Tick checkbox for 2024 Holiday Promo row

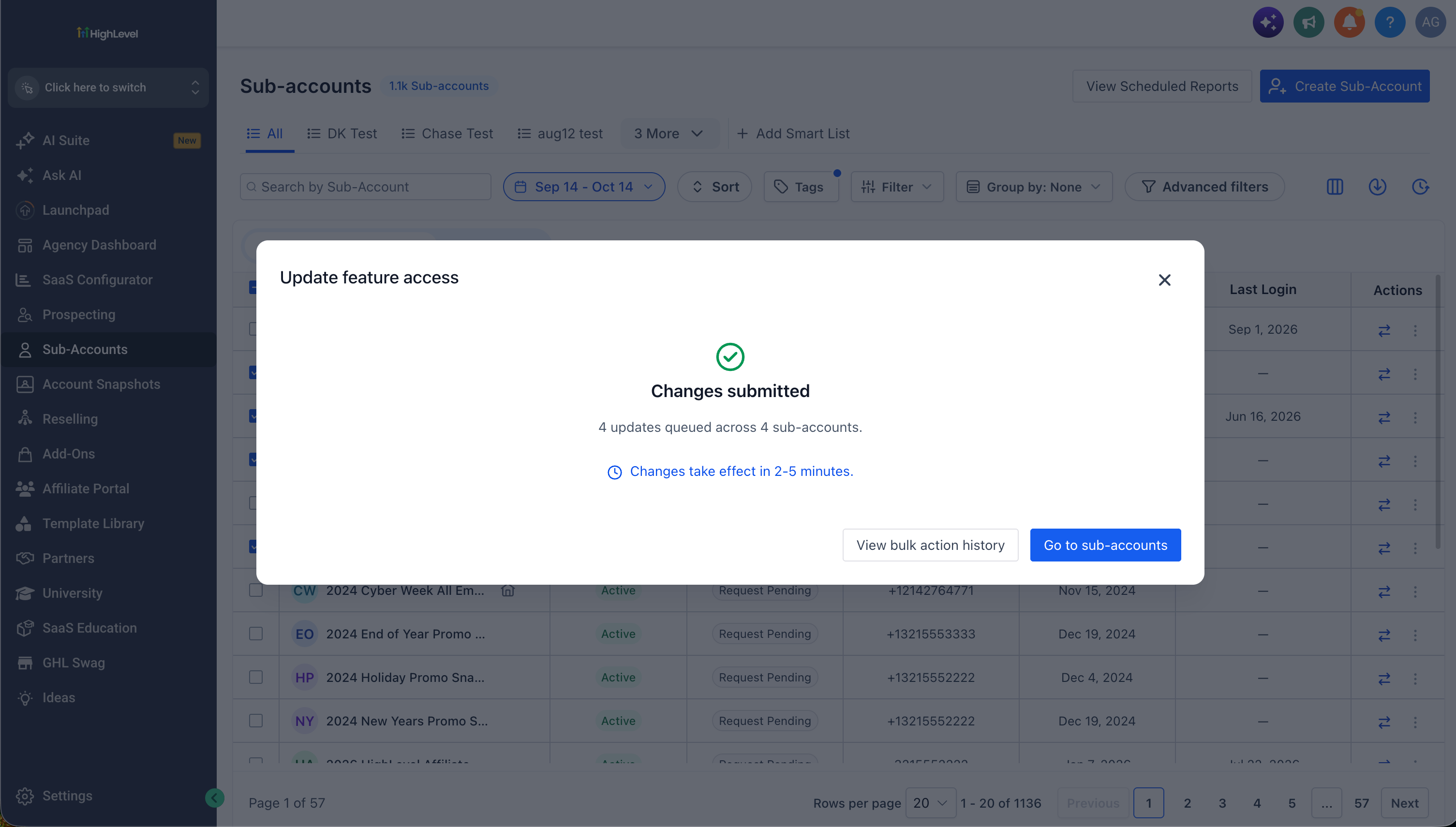coord(255,677)
